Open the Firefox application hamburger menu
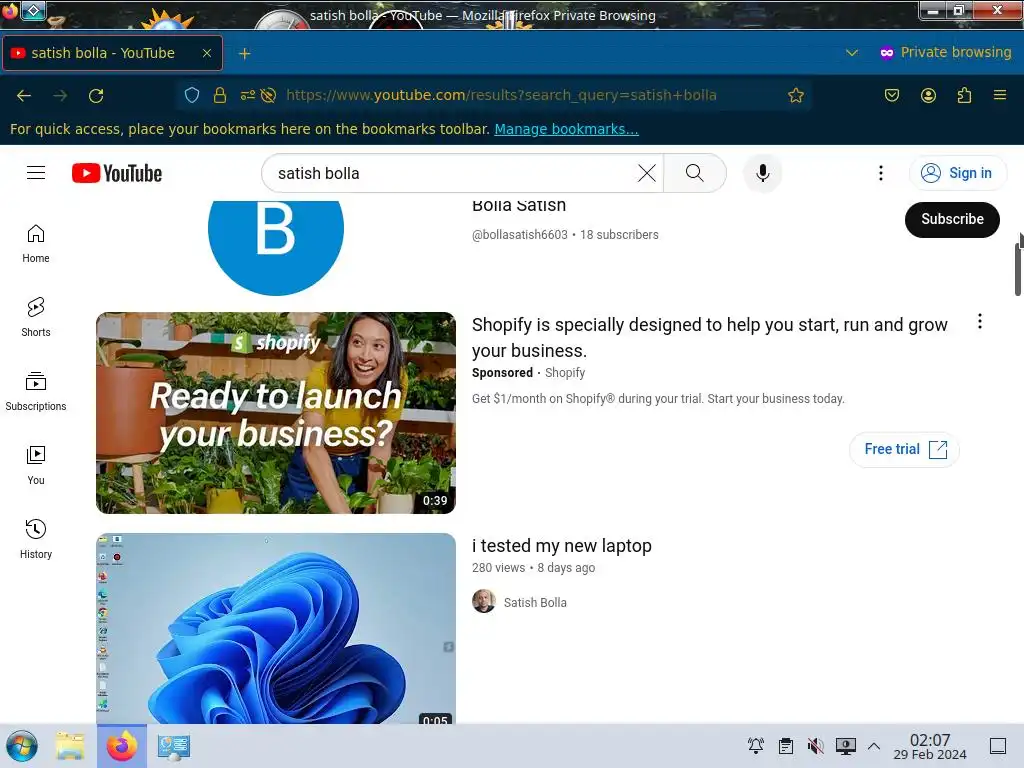 1000,95
